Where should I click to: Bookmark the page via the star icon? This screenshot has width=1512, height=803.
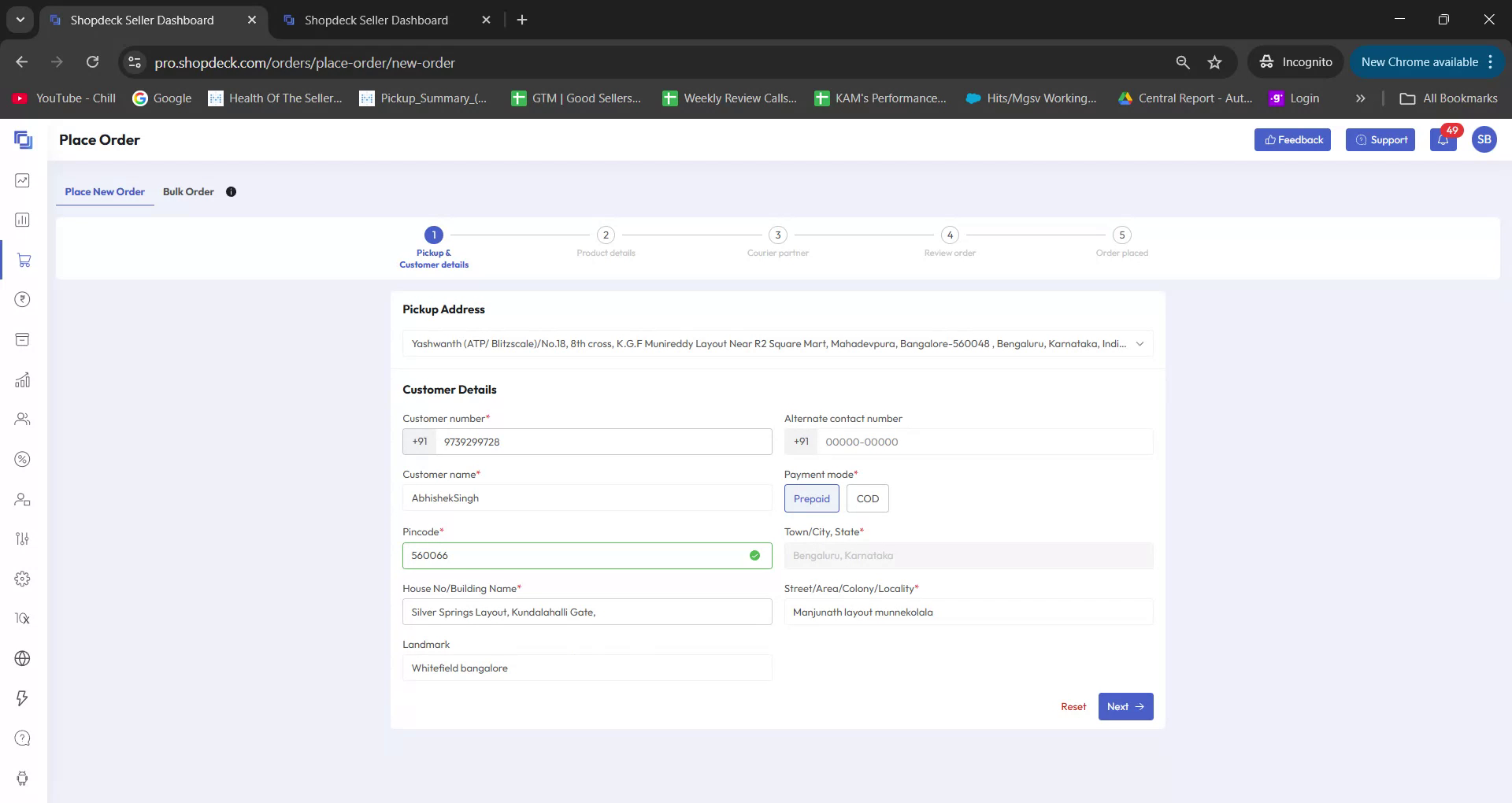(1215, 61)
